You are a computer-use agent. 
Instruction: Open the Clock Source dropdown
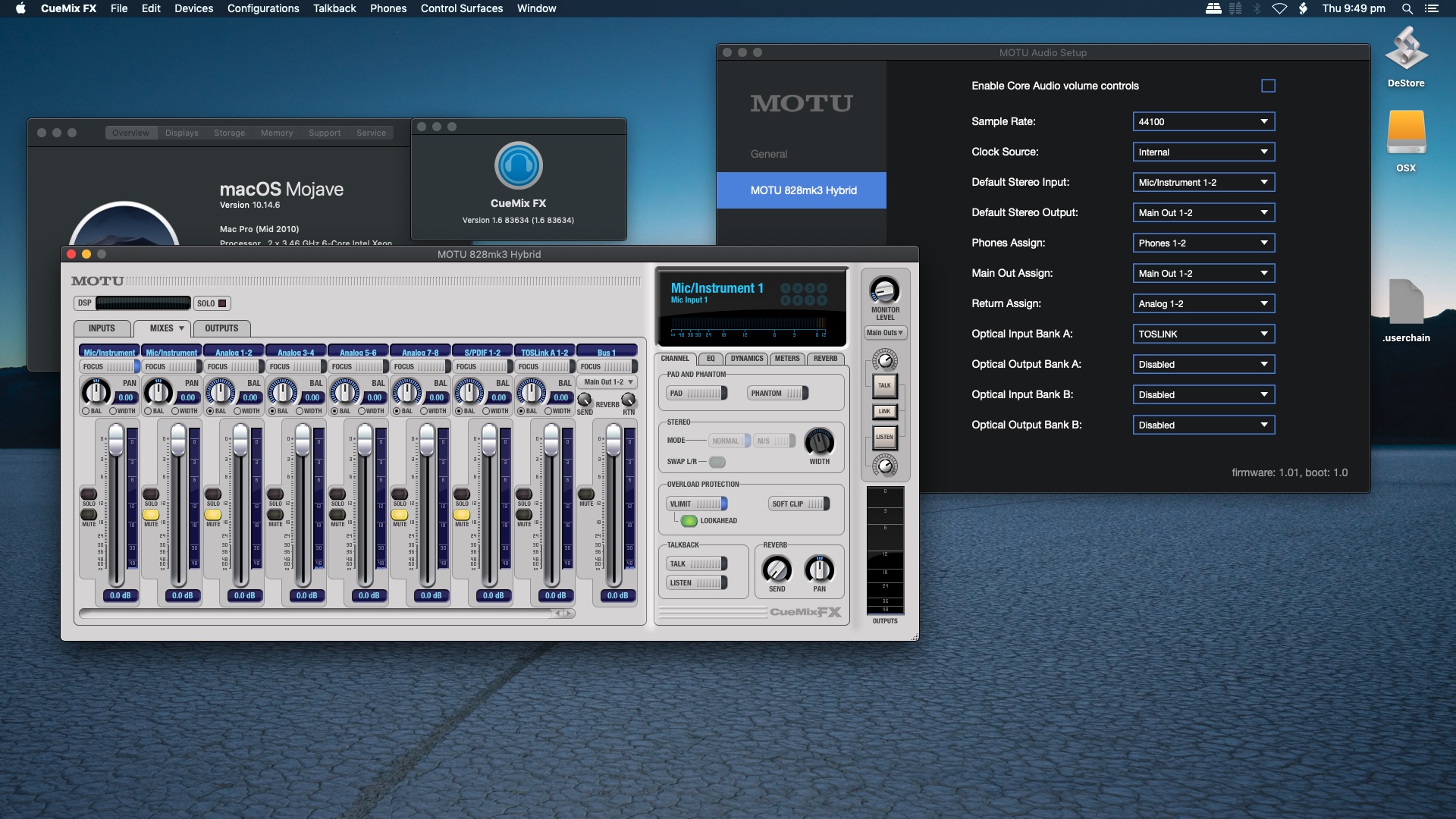[x=1203, y=152]
